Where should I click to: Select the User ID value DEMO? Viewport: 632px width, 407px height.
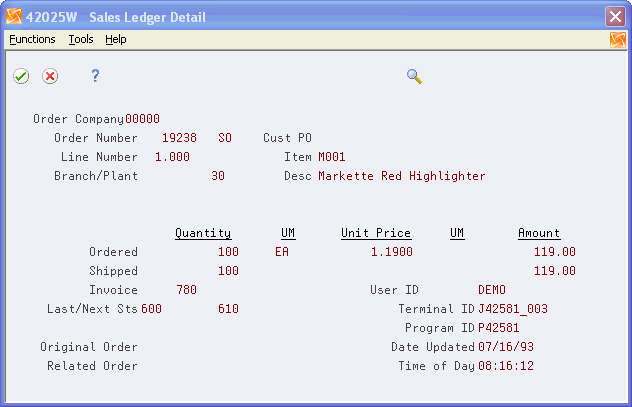492,290
